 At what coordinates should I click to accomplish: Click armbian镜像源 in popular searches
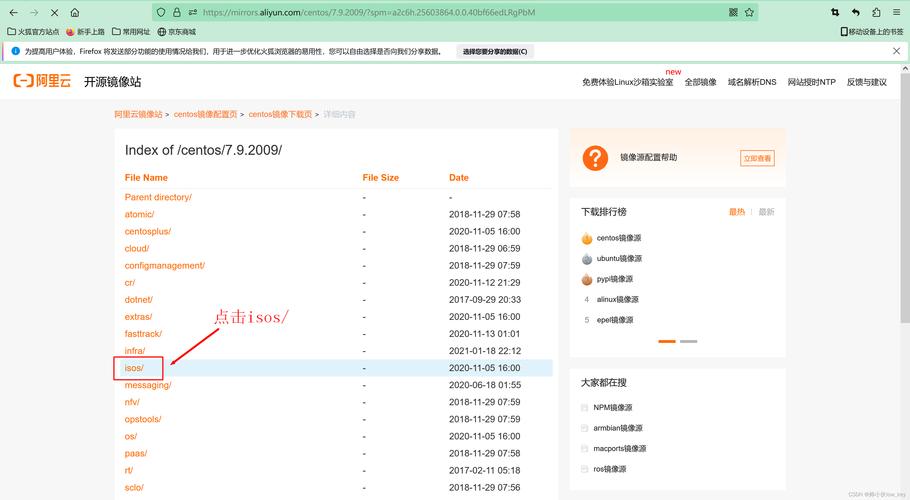pos(618,428)
